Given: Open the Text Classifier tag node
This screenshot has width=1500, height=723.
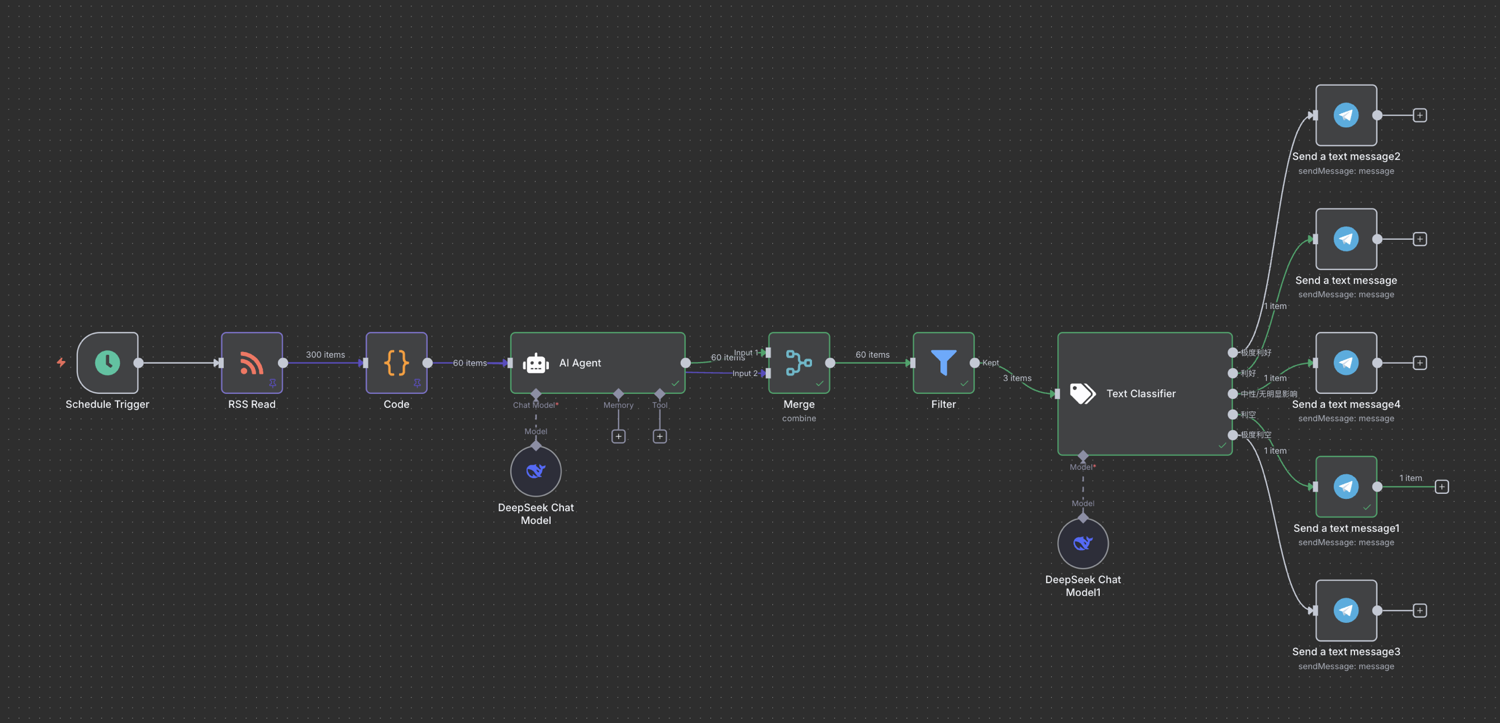Looking at the screenshot, I should click(1145, 394).
